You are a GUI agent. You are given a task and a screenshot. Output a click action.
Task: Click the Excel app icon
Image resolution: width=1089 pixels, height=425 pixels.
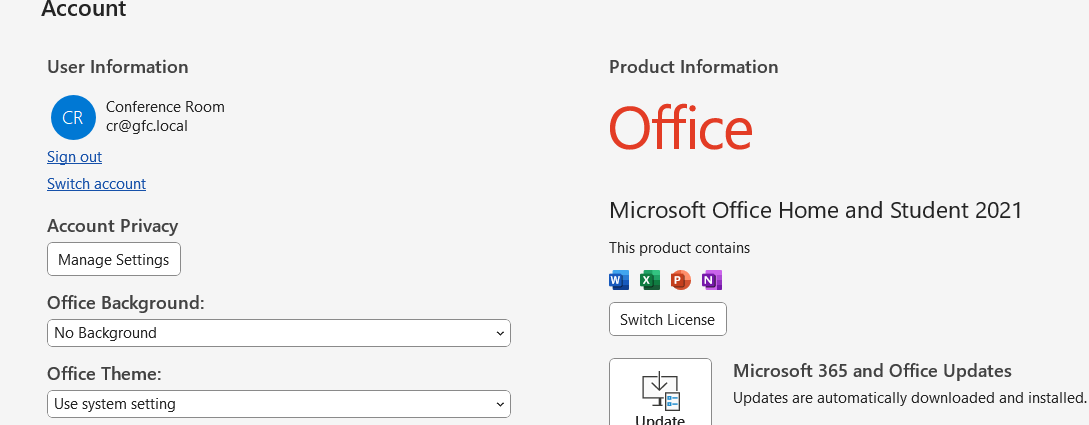coord(650,280)
